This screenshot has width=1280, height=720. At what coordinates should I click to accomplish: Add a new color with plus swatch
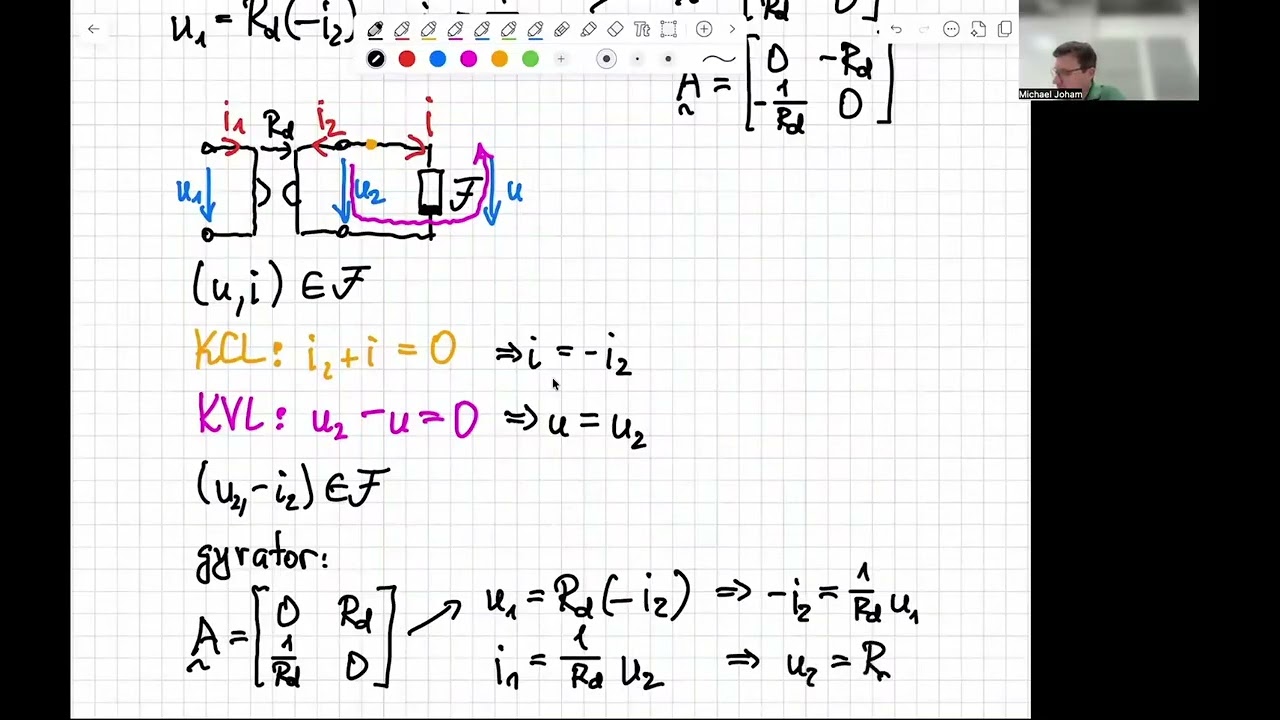point(561,59)
